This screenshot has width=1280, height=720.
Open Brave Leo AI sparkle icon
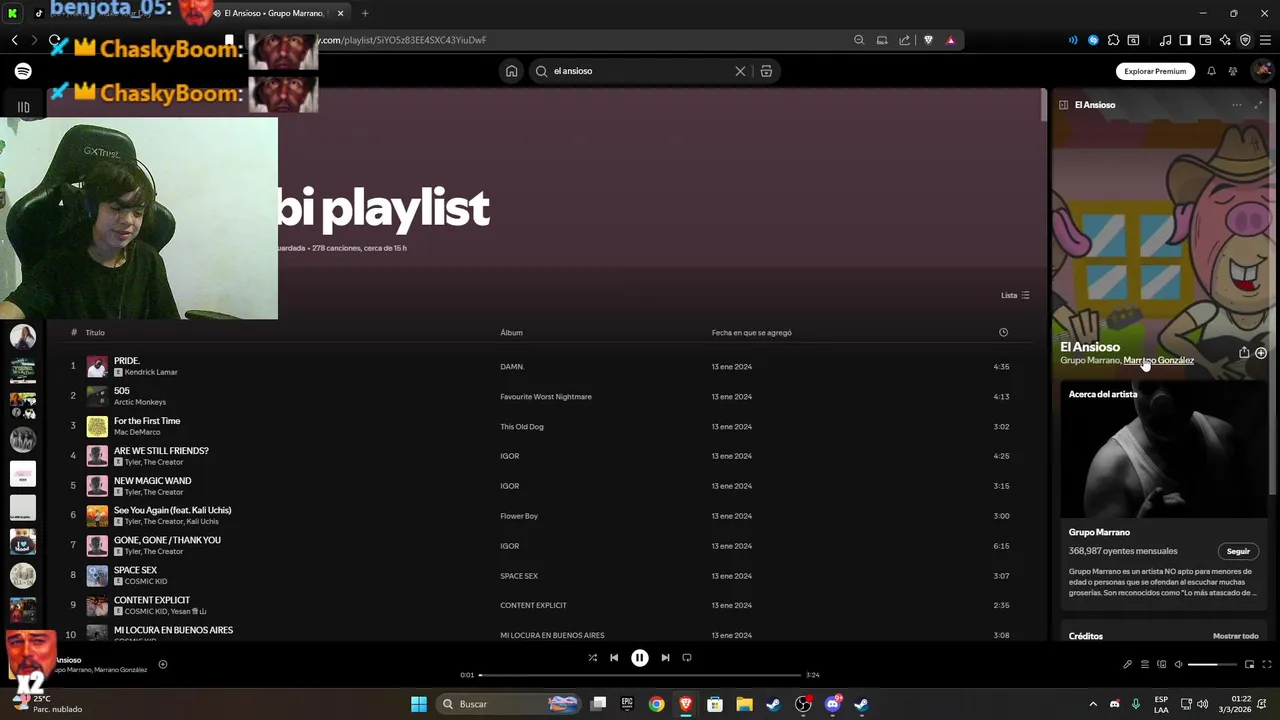point(1225,40)
